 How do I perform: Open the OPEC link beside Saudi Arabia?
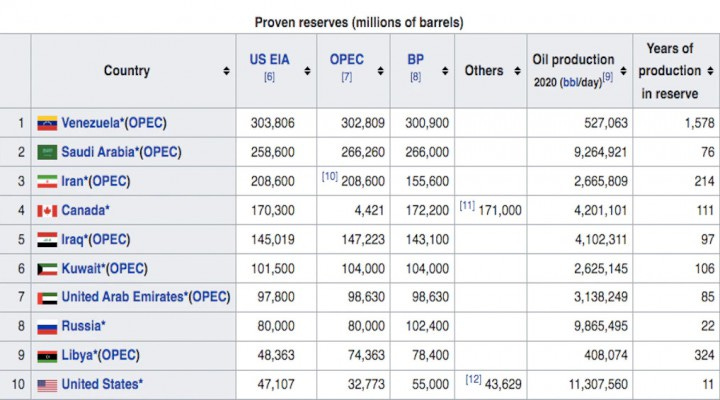[x=160, y=152]
